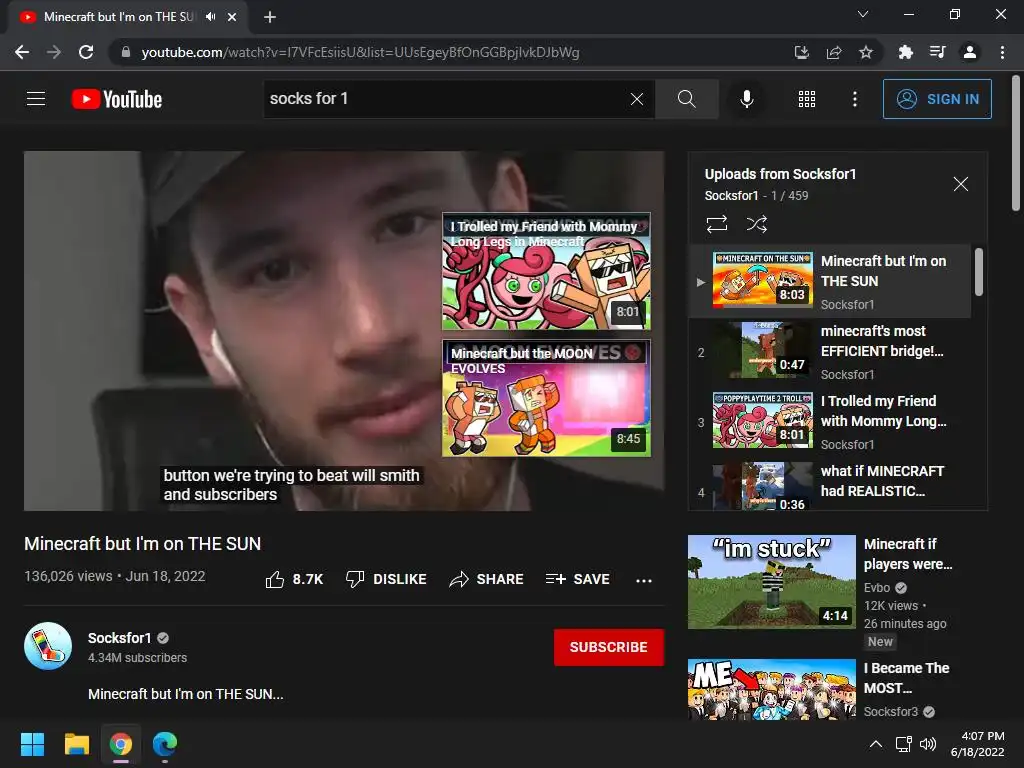Open Chrome three-dot menu
Viewport: 1024px width, 768px height.
[1002, 52]
